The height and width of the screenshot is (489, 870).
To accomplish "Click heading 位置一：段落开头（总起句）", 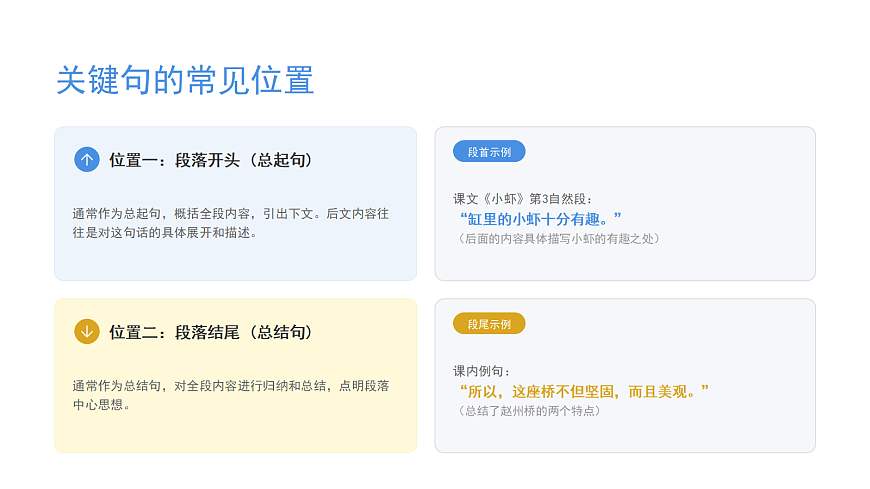I will pyautogui.click(x=211, y=160).
